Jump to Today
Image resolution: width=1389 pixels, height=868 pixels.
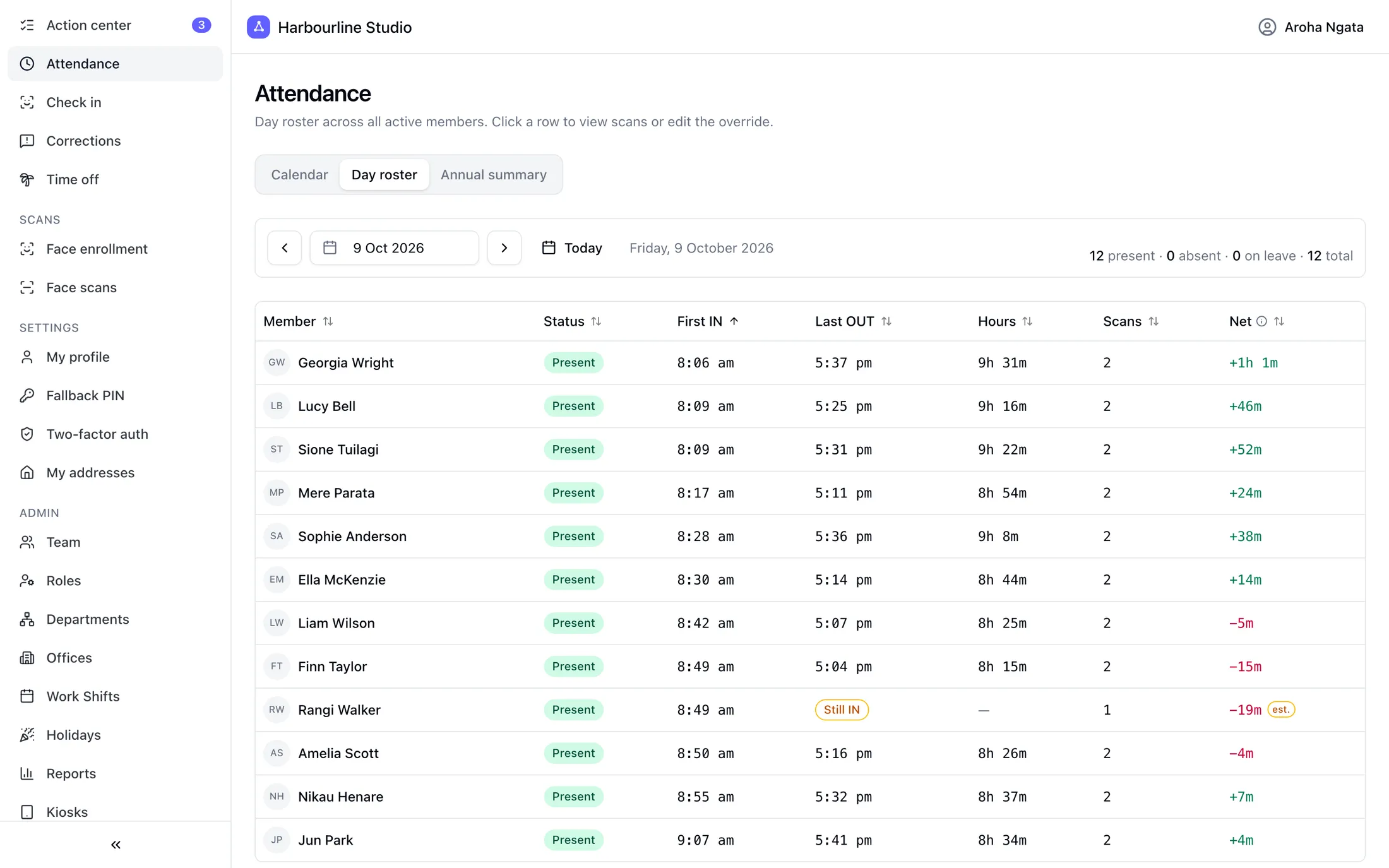(x=572, y=248)
